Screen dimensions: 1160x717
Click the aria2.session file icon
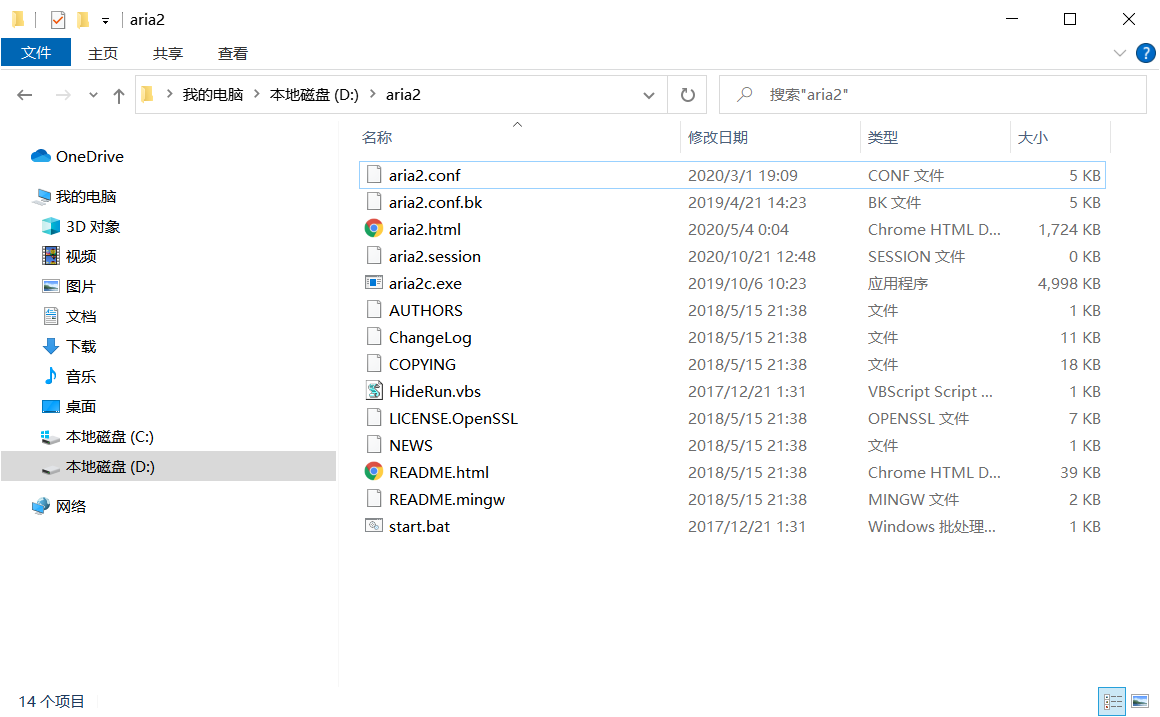(x=374, y=256)
